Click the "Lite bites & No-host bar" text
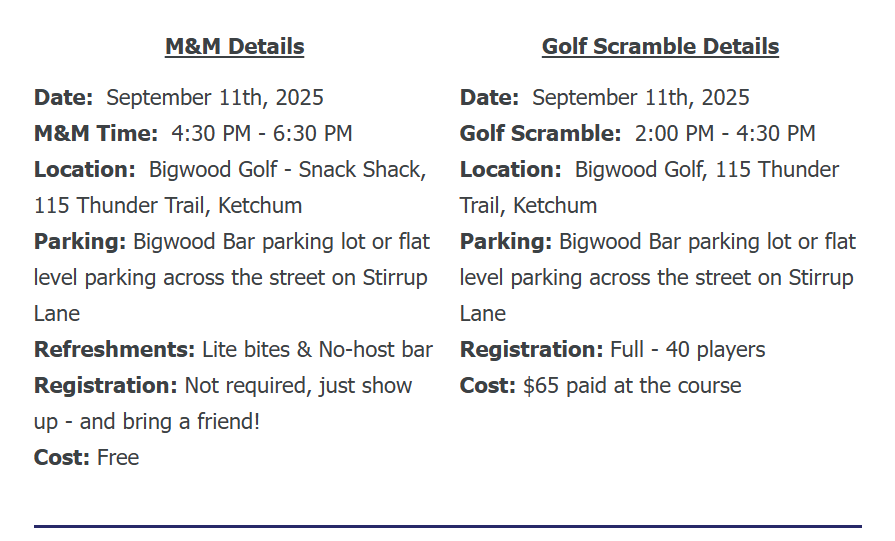The height and width of the screenshot is (541, 895). pos(317,349)
